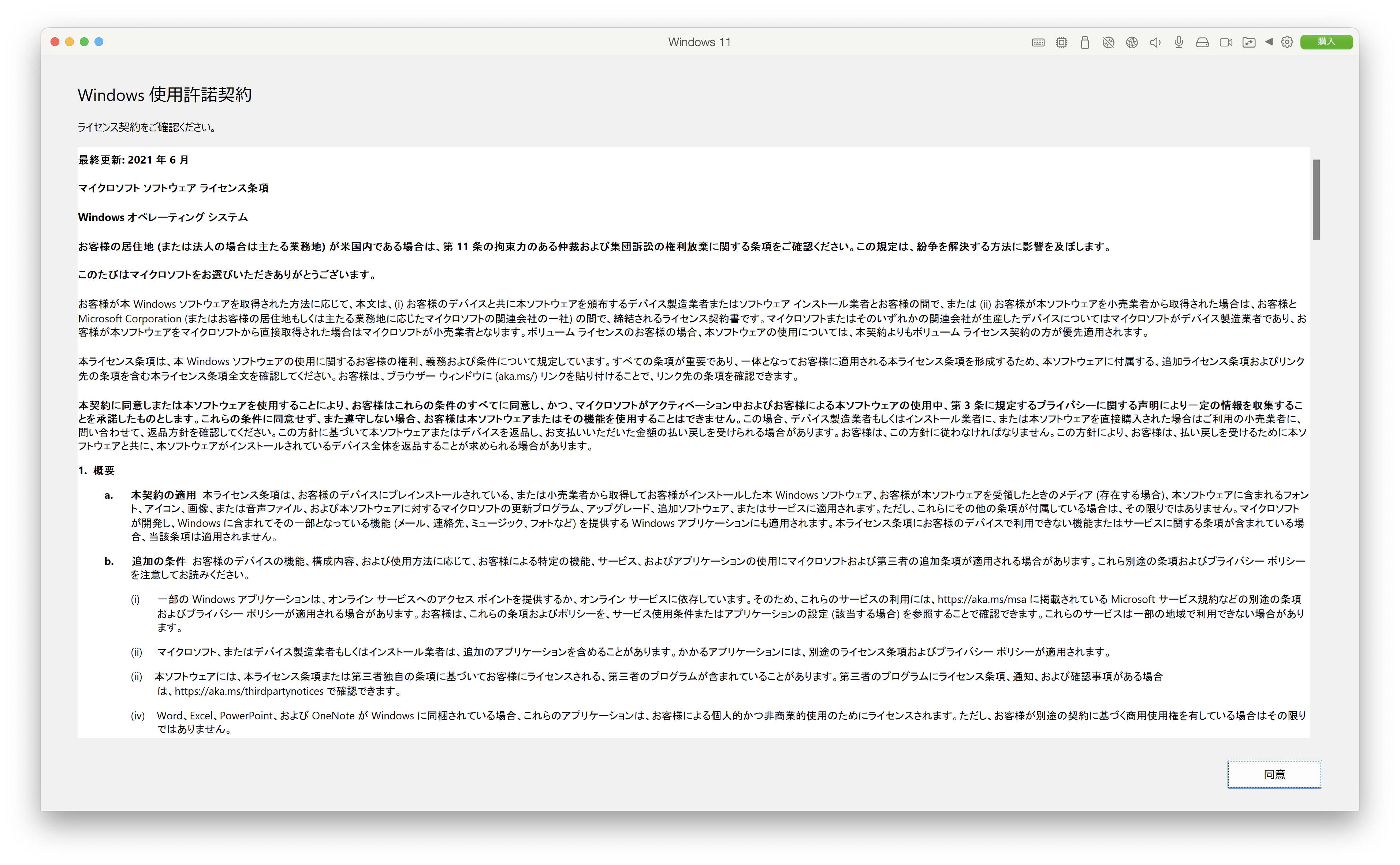Click the CPU chip icon in toolbar
This screenshot has height=865, width=1400.
point(1061,42)
